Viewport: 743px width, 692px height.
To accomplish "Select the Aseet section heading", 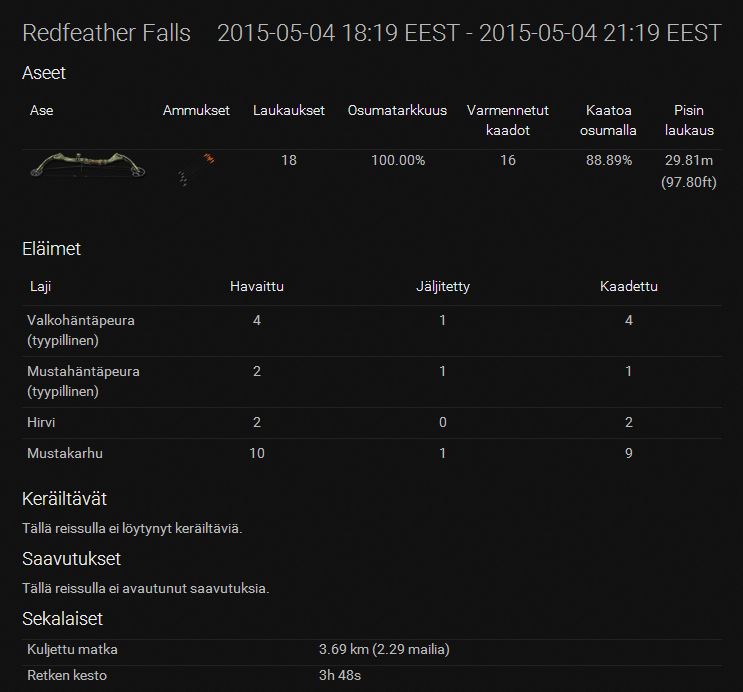I will pyautogui.click(x=44, y=73).
